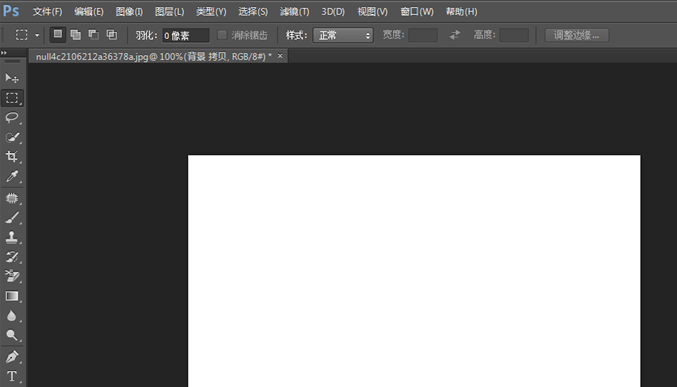Click the New selection mode icon
Screen dimensions: 677x387
(x=58, y=35)
